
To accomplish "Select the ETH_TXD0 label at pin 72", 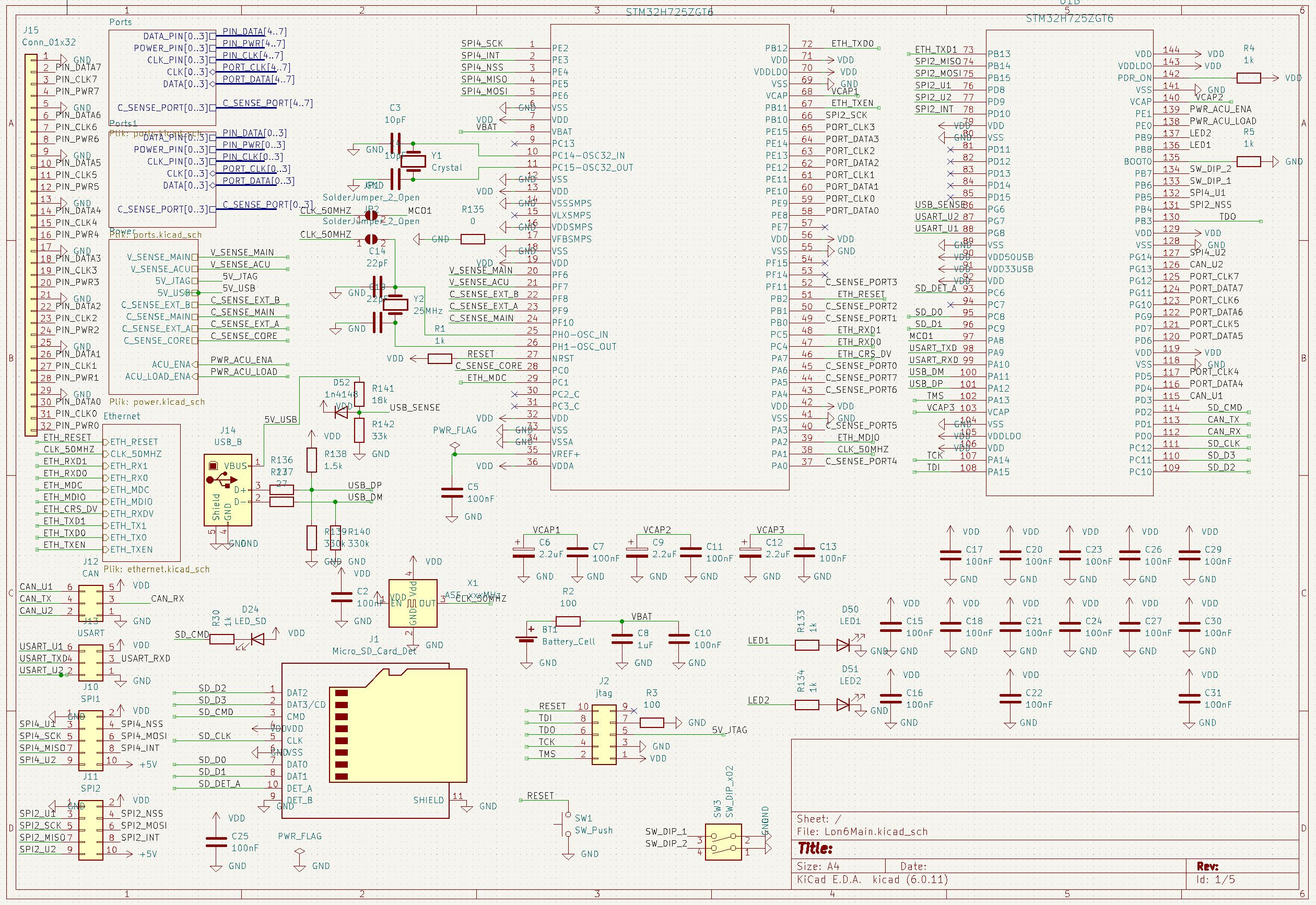I will click(853, 43).
